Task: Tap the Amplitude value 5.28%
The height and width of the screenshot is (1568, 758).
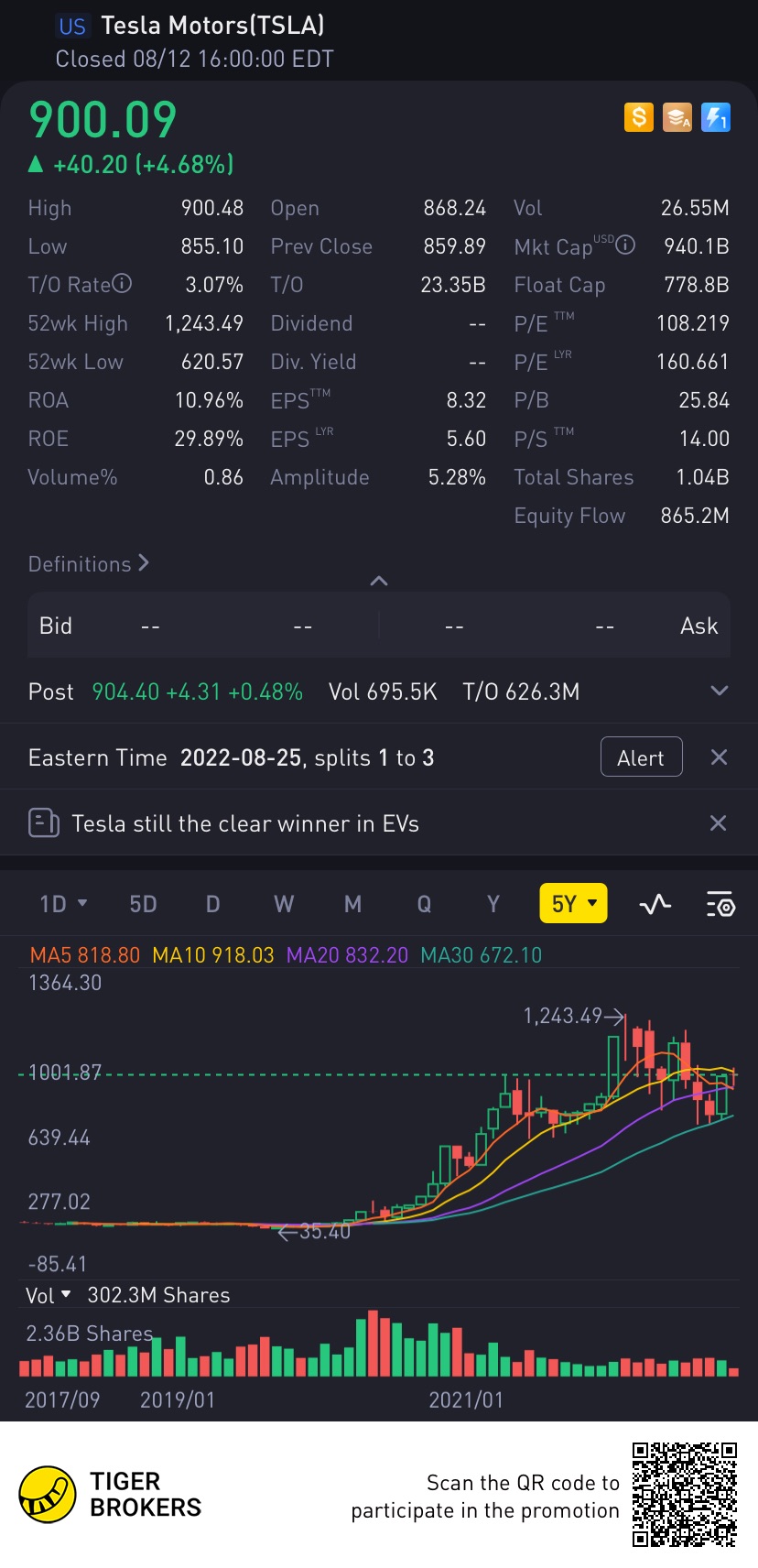Action: coord(457,477)
